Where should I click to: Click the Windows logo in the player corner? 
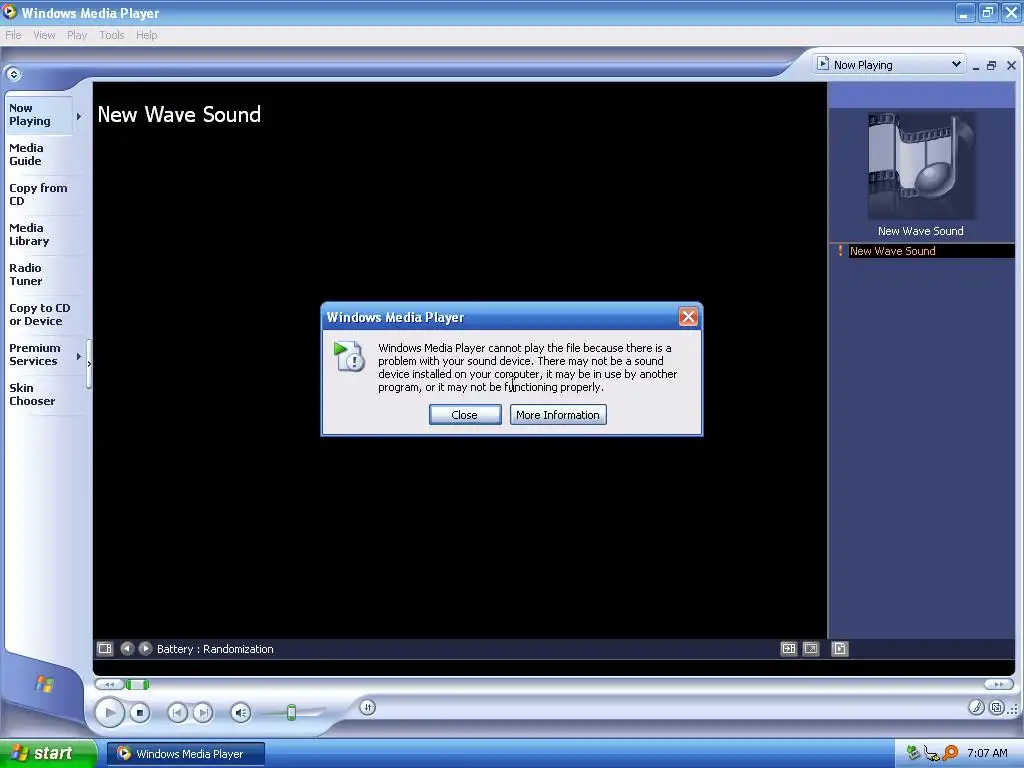pos(44,684)
